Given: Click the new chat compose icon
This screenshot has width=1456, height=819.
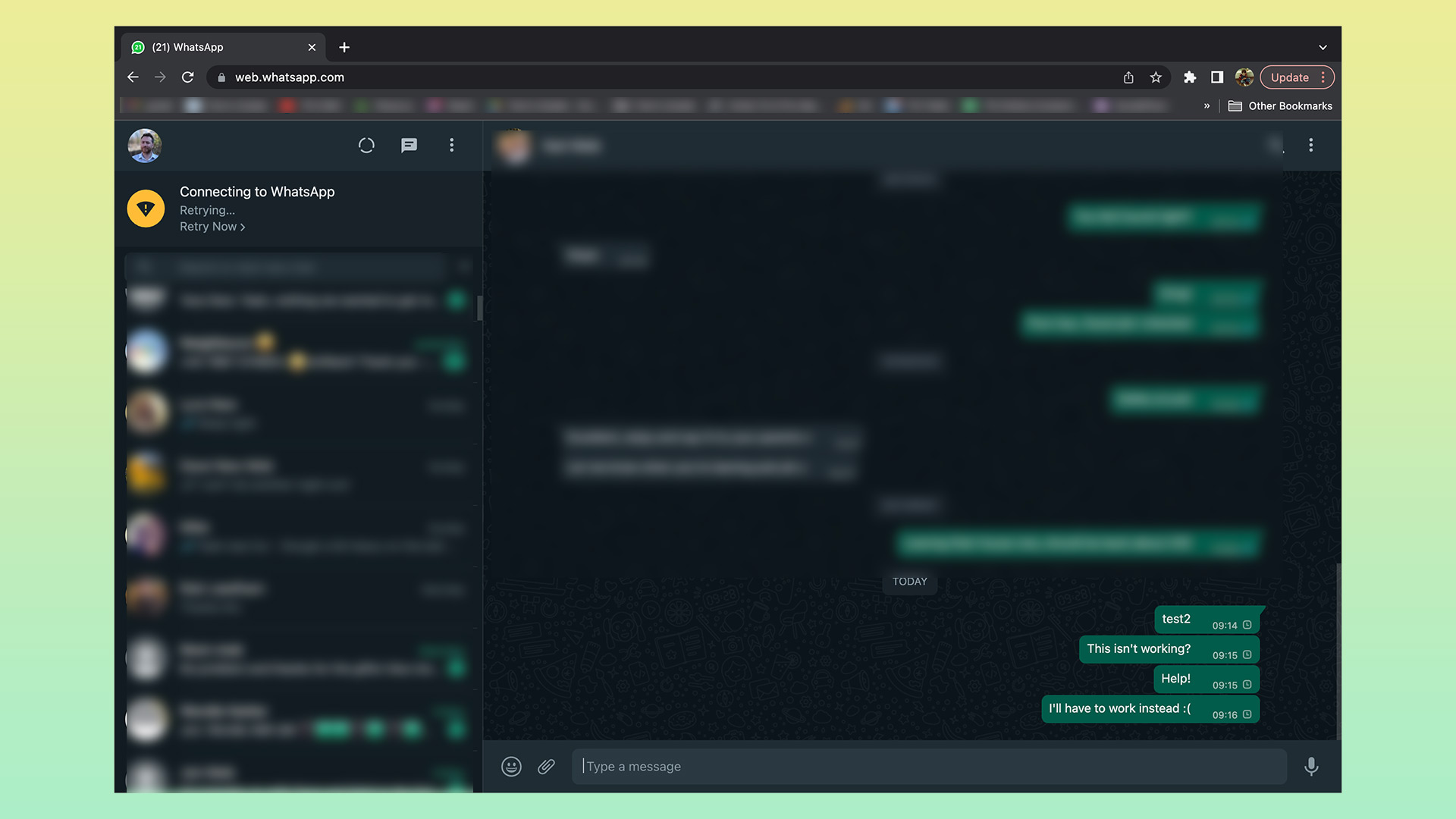Looking at the screenshot, I should point(409,145).
